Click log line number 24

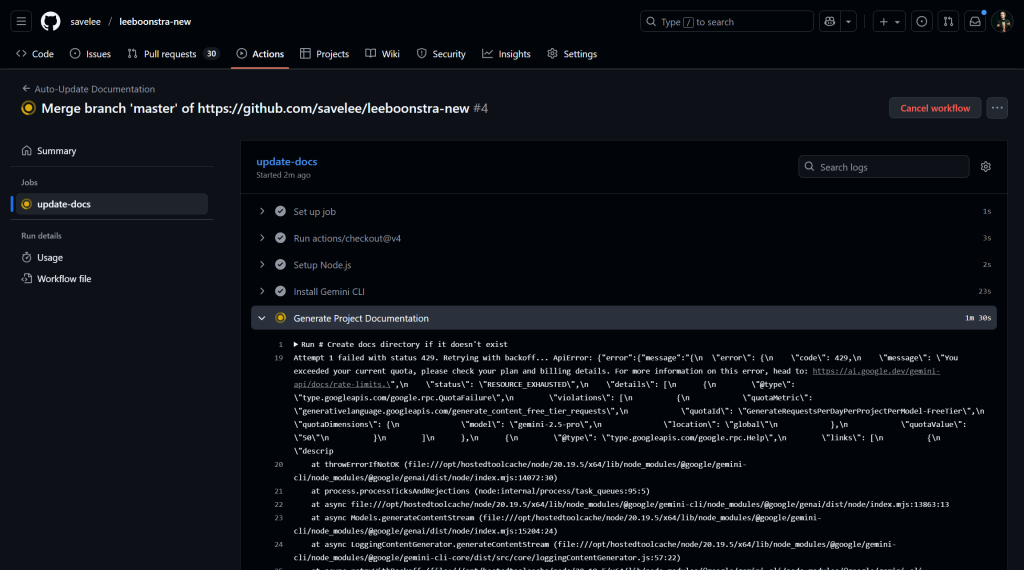(279, 545)
